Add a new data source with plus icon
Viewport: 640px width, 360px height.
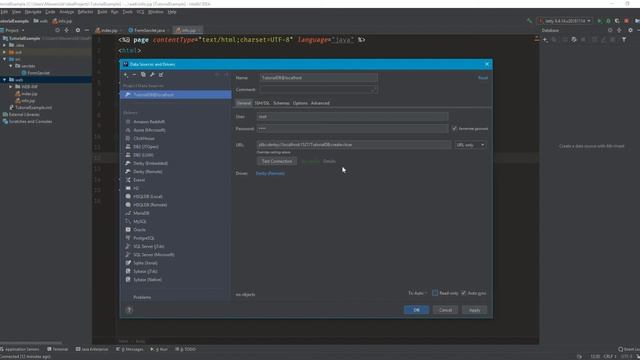point(126,75)
